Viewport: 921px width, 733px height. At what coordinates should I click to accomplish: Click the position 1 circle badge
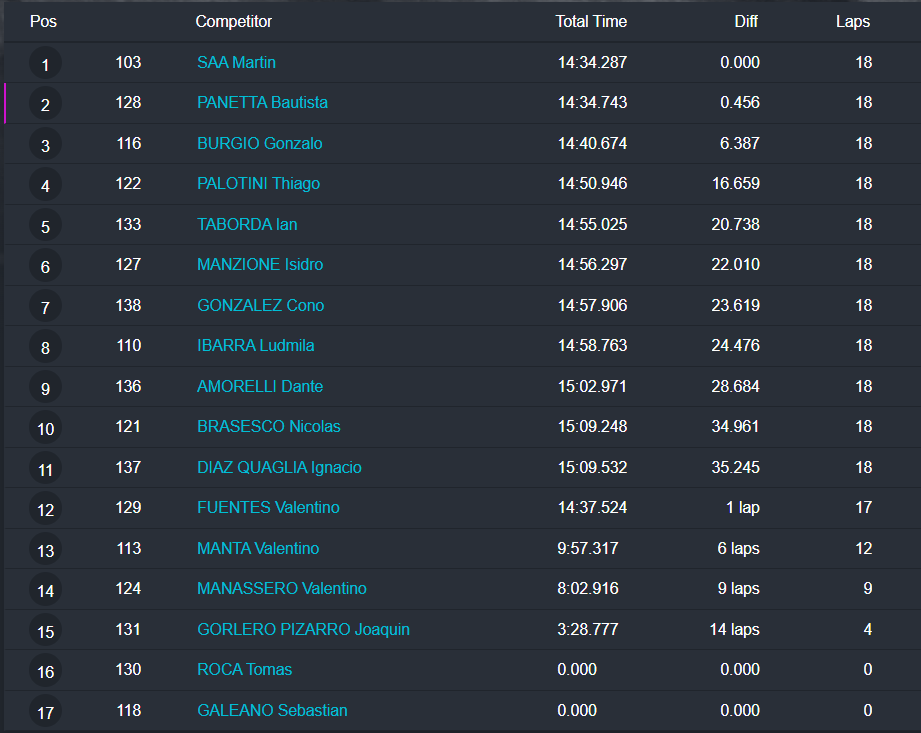tap(45, 65)
